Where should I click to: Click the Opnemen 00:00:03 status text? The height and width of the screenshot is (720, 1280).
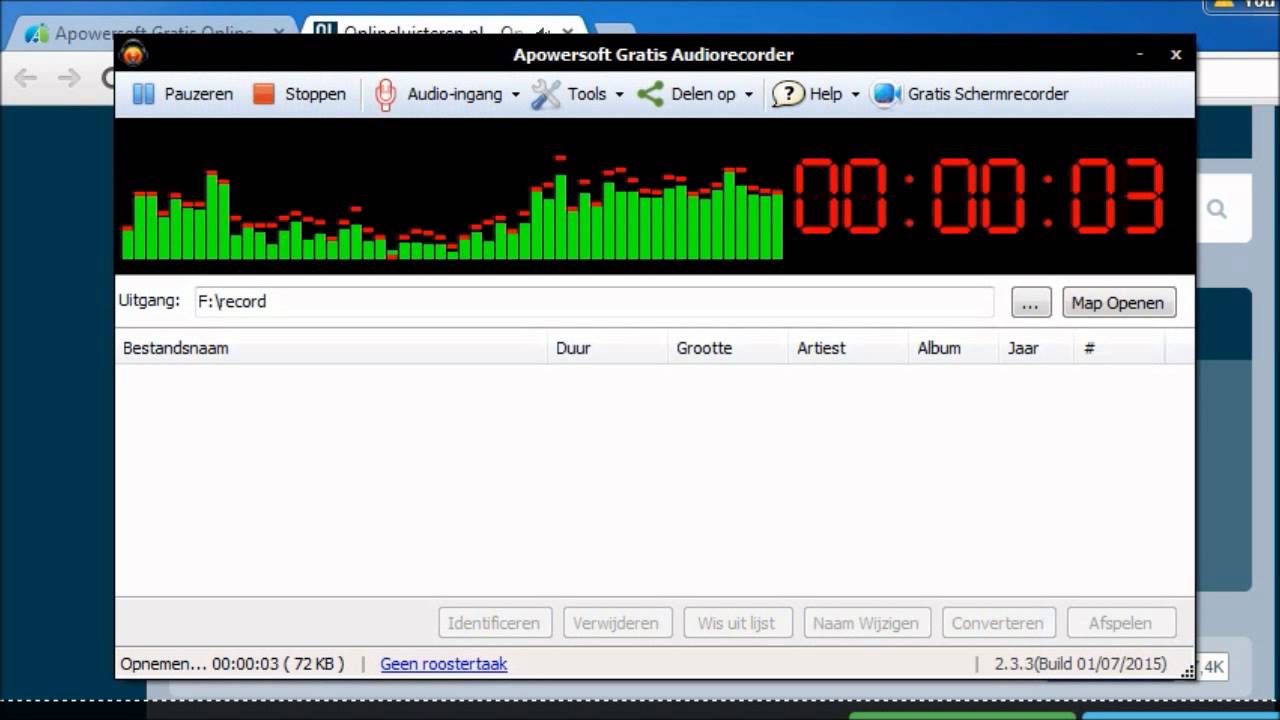click(232, 664)
